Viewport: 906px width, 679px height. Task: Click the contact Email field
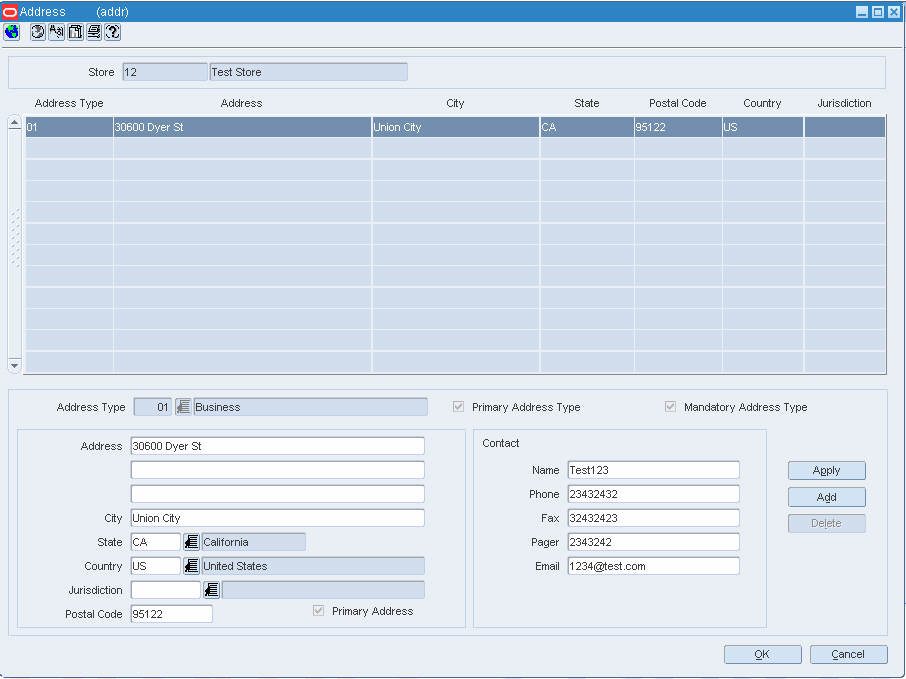pyautogui.click(x=653, y=566)
